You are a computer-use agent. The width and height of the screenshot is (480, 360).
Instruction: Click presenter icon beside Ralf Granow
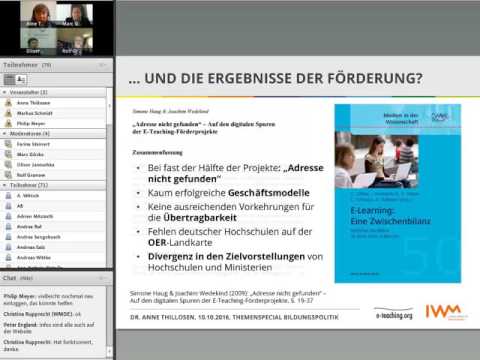pos(8,175)
